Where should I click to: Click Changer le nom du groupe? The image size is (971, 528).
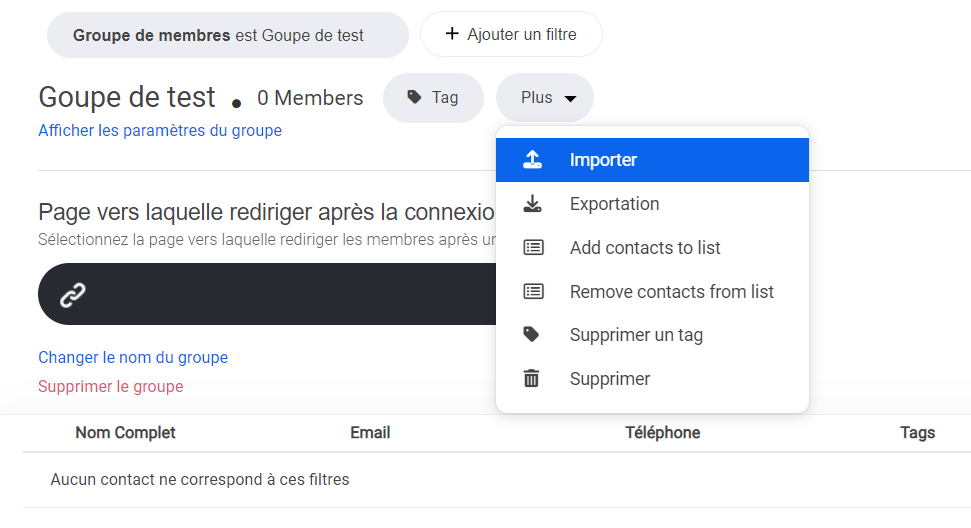pyautogui.click(x=133, y=358)
